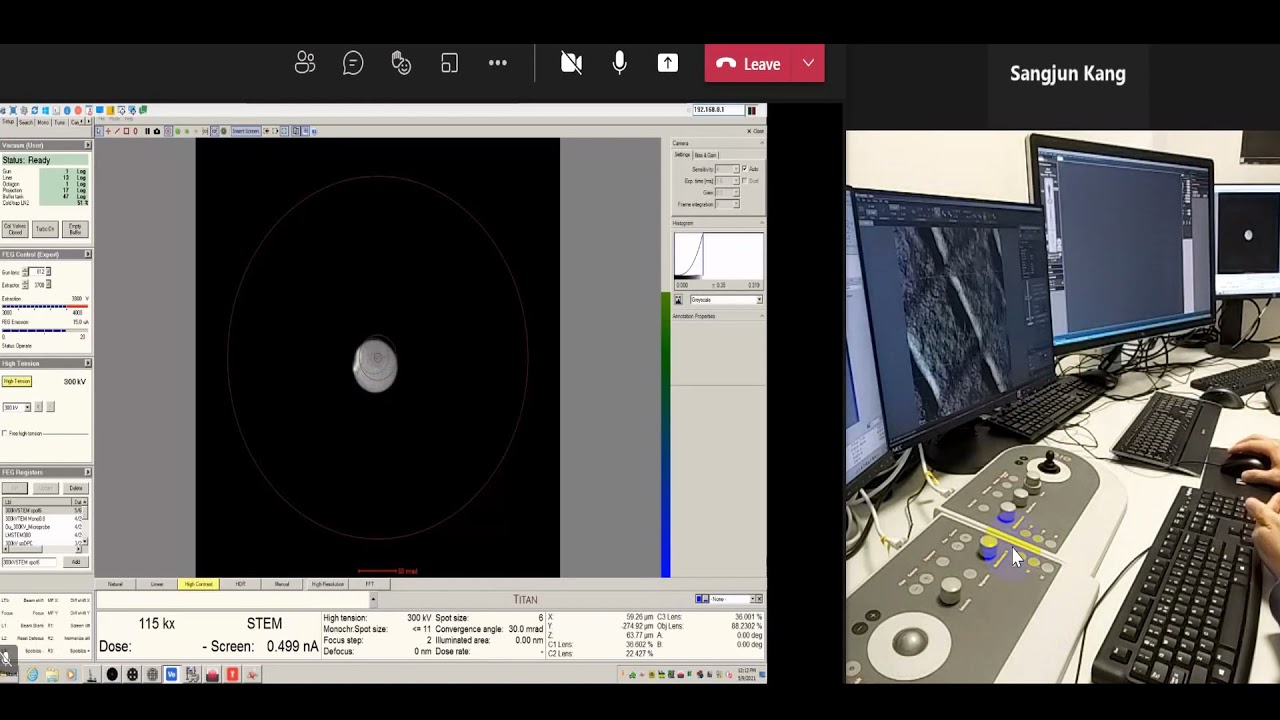Image resolution: width=1280 pixels, height=720 pixels.
Task: Open the meeting participants panel
Action: pyautogui.click(x=305, y=63)
